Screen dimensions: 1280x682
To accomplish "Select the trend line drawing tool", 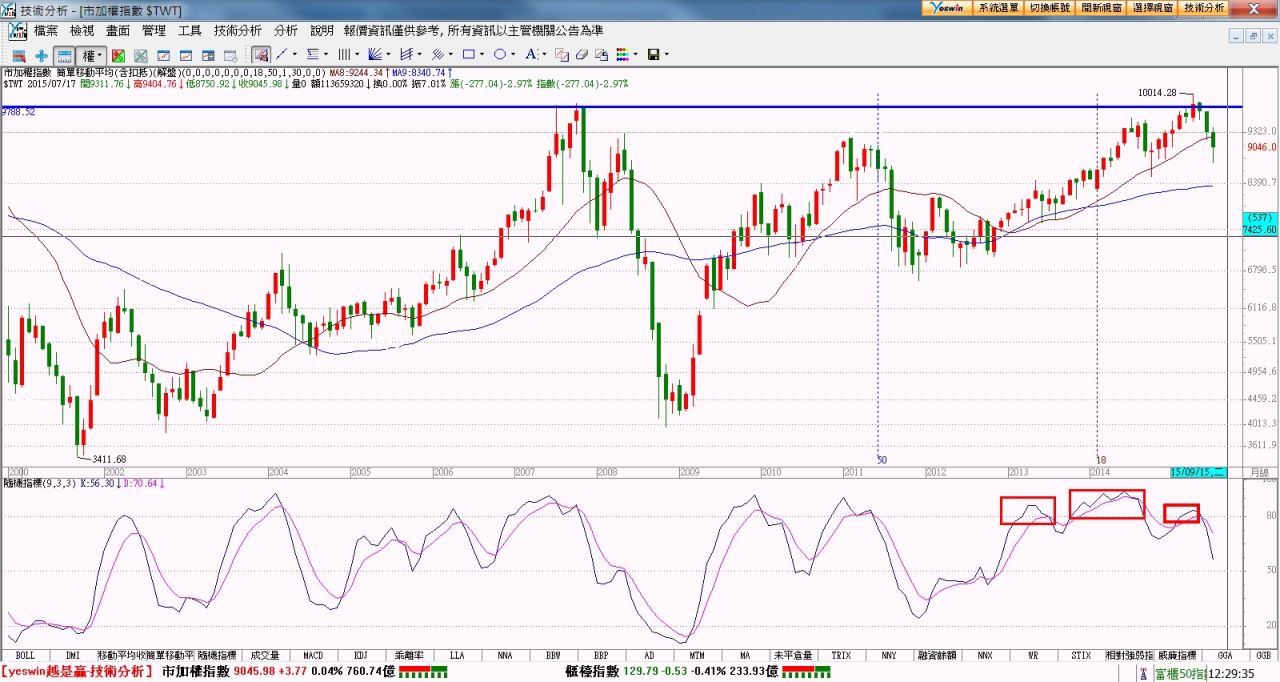I will pyautogui.click(x=282, y=54).
